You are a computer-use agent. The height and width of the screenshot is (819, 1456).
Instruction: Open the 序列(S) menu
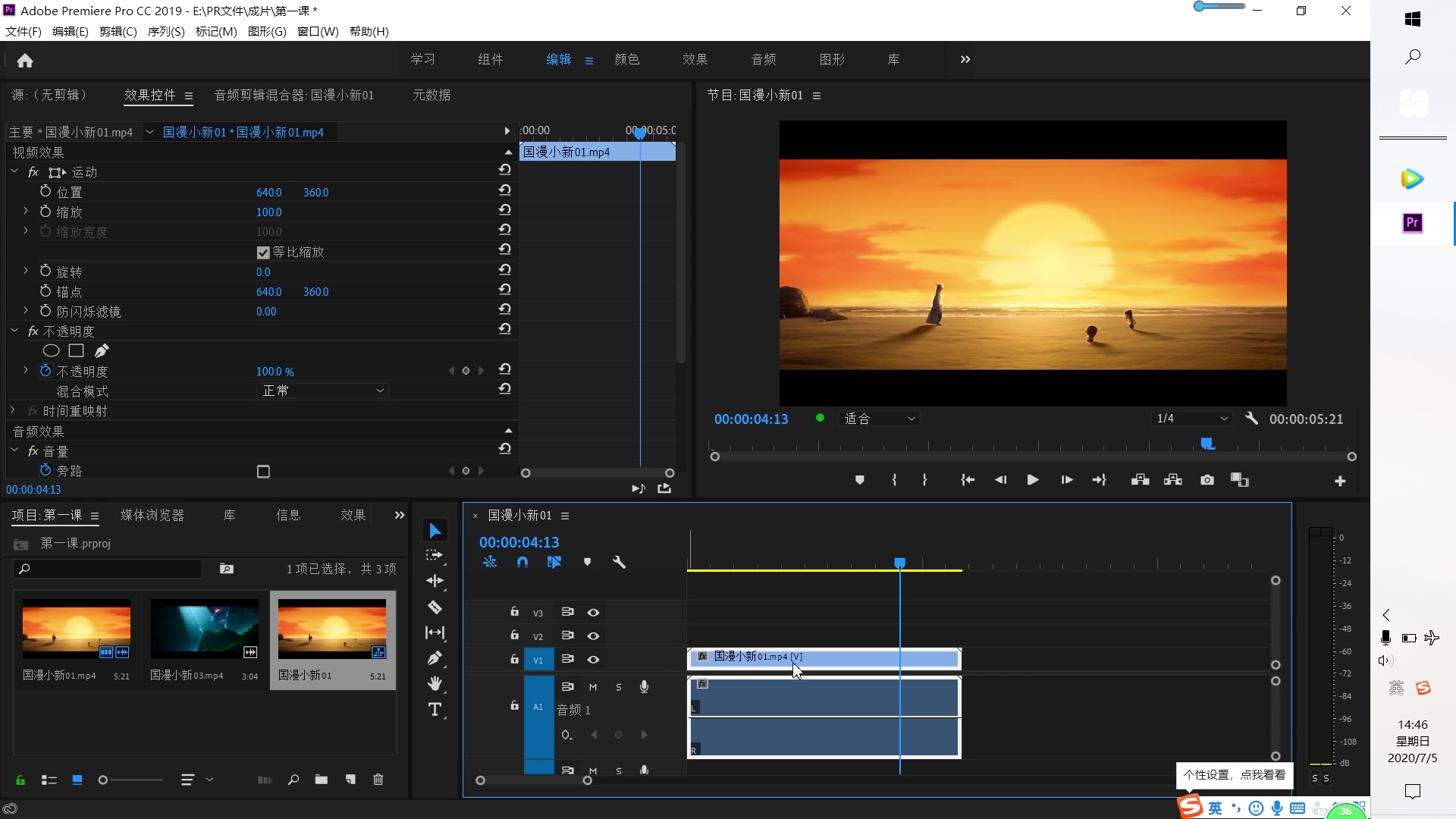(x=165, y=31)
